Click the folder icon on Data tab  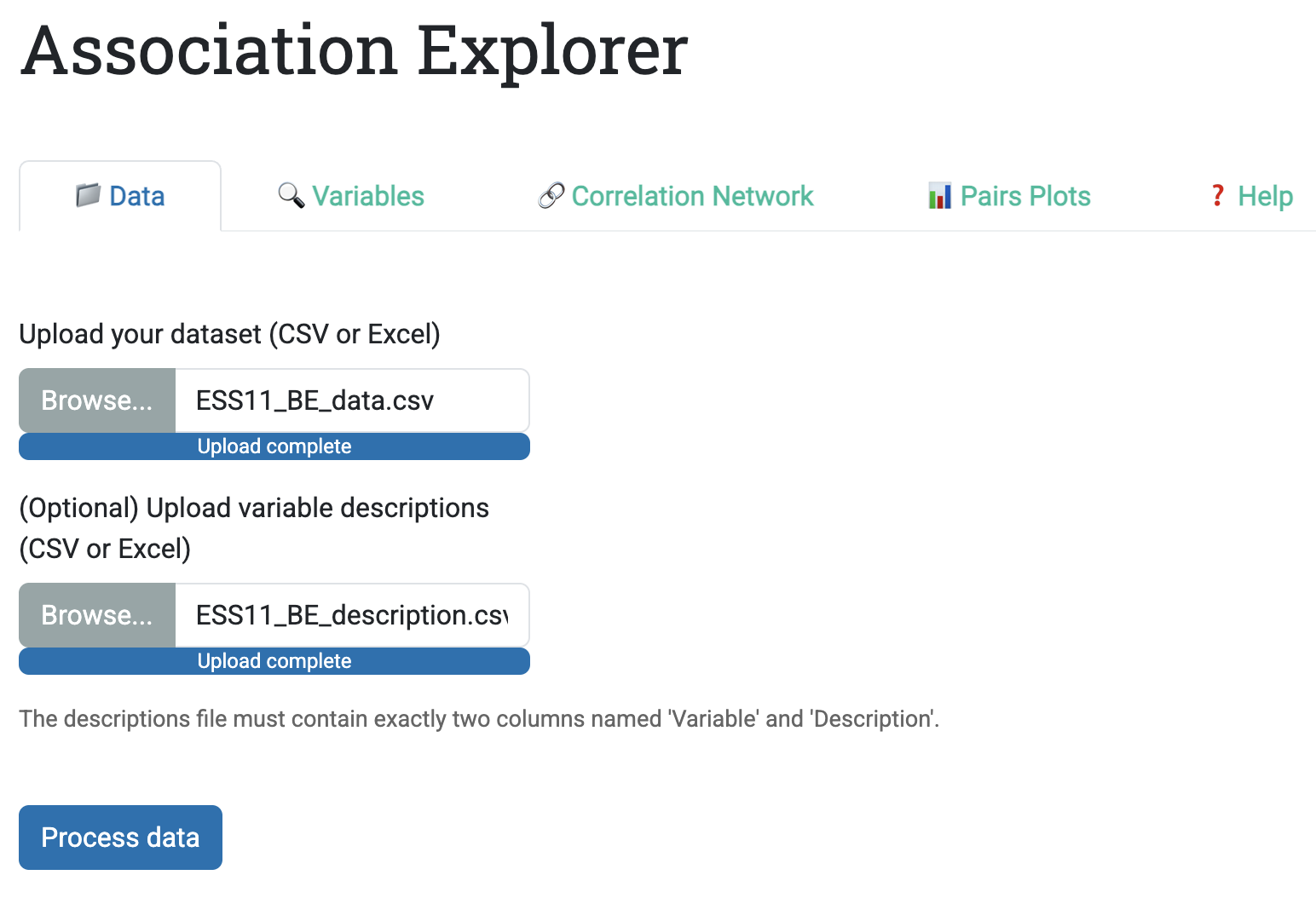point(88,196)
